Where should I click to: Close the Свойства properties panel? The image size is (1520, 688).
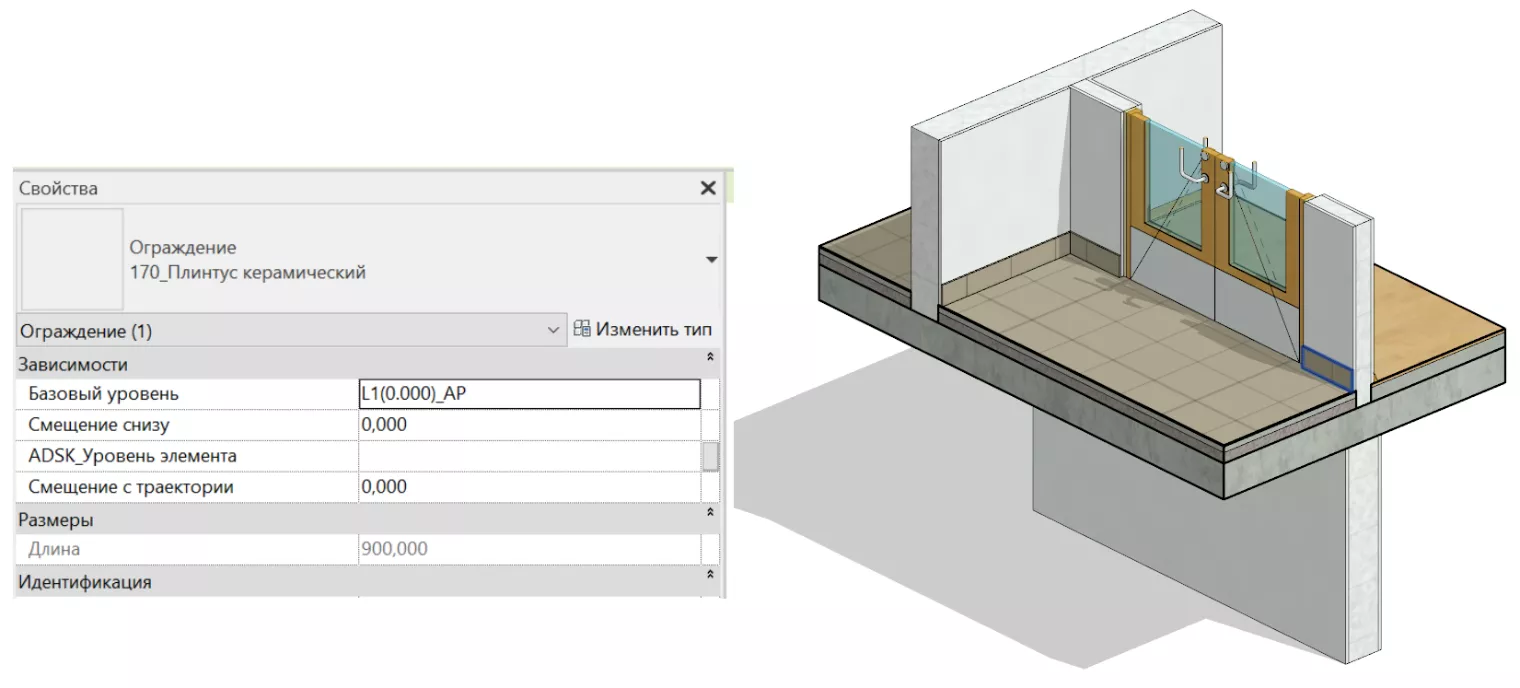pos(708,188)
